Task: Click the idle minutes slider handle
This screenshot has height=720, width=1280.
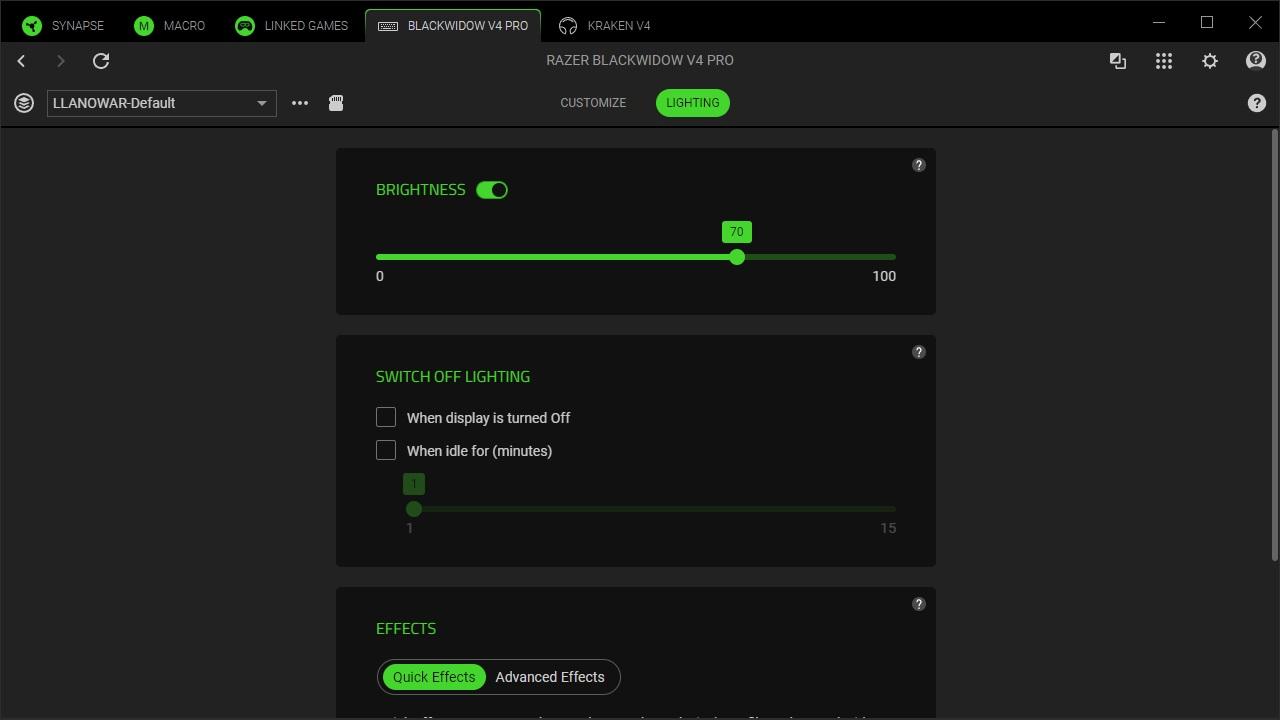Action: [x=414, y=509]
